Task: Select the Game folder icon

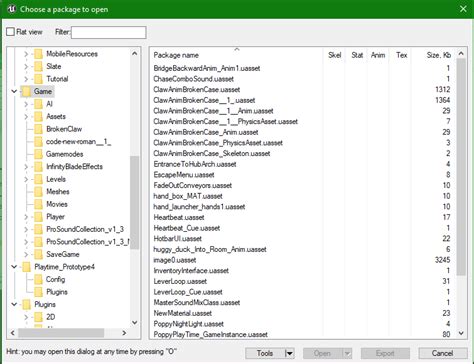Action: [x=27, y=91]
